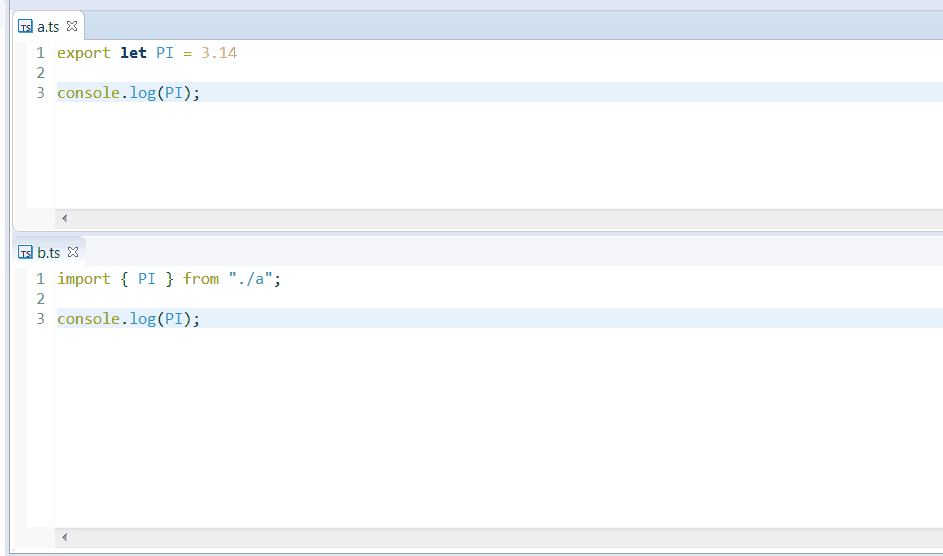Close the a.ts editor tab
Image resolution: width=943 pixels, height=556 pixels.
[x=72, y=27]
